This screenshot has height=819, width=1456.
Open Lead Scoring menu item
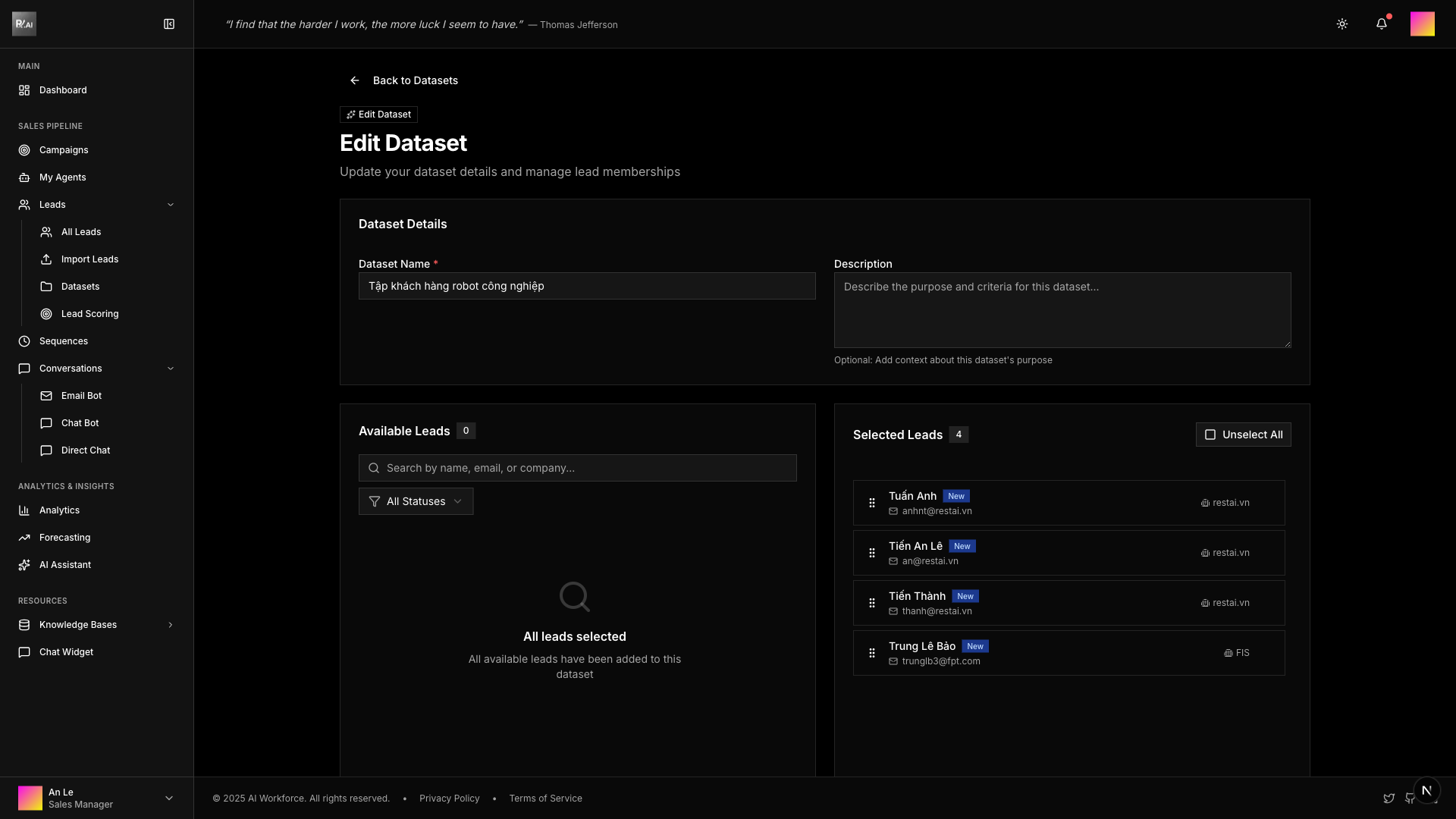[x=89, y=314]
